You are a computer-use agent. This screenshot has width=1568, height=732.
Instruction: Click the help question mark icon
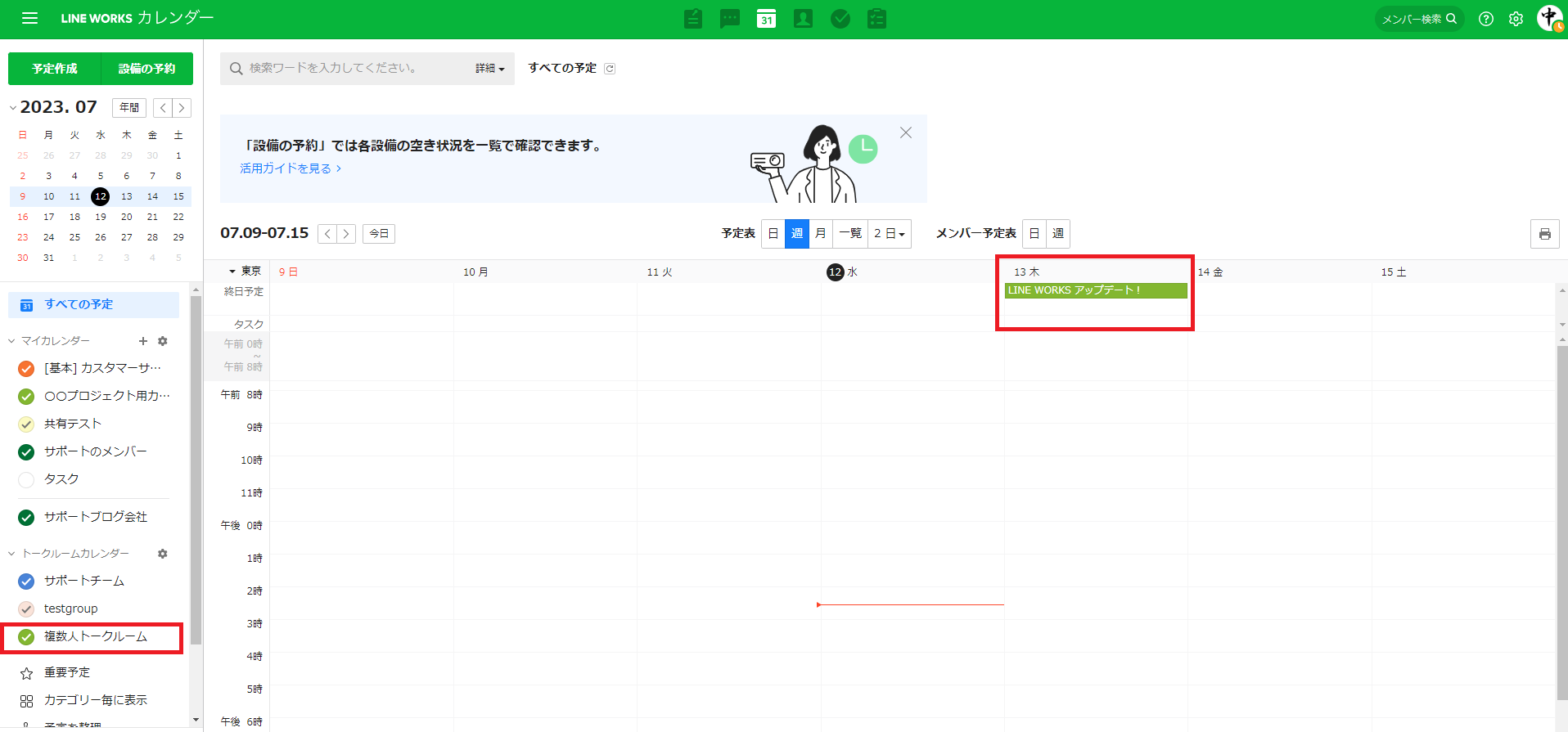coord(1486,19)
